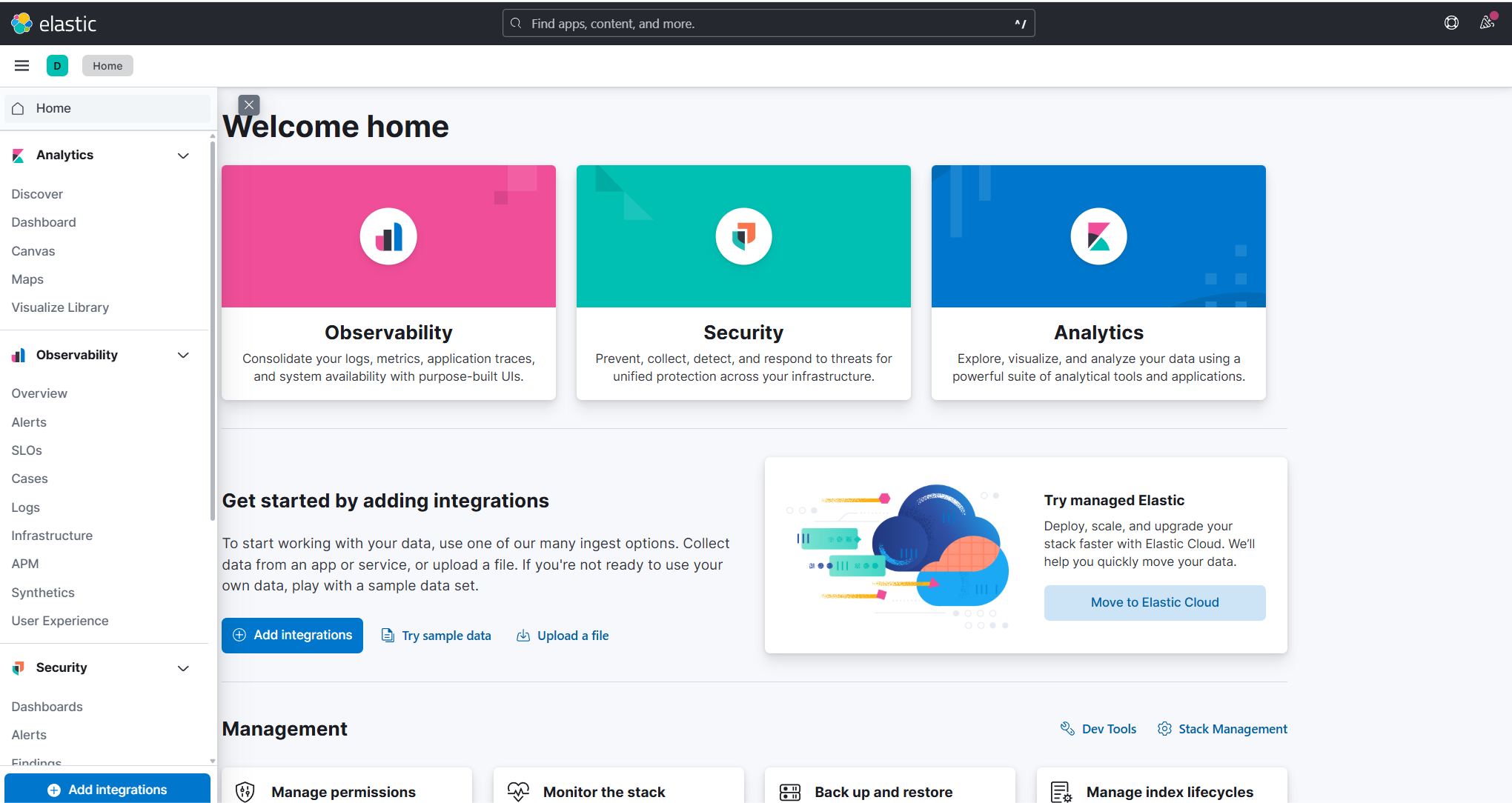Open Discover in the sidebar
The image size is (1512, 803).
coord(37,194)
